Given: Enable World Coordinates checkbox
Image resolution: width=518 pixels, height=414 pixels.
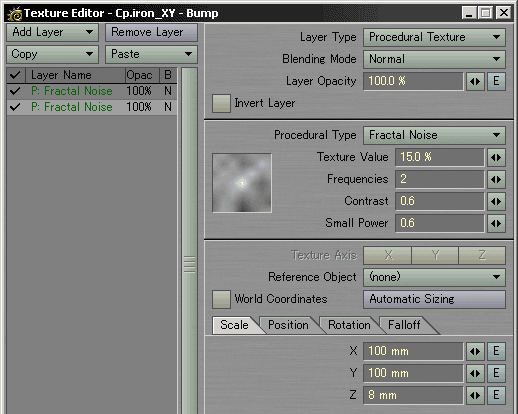Looking at the screenshot, I should coord(221,299).
